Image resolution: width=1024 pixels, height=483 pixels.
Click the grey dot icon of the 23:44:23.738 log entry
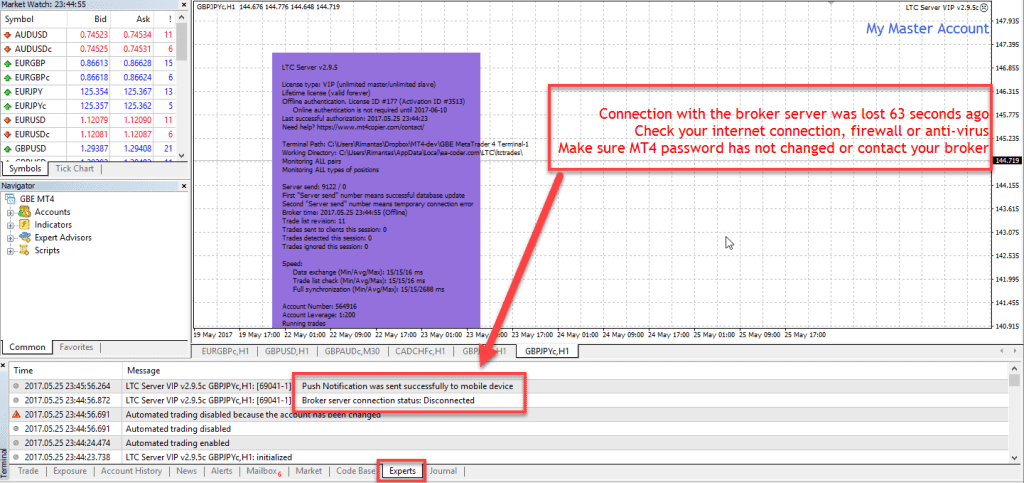[x=16, y=457]
